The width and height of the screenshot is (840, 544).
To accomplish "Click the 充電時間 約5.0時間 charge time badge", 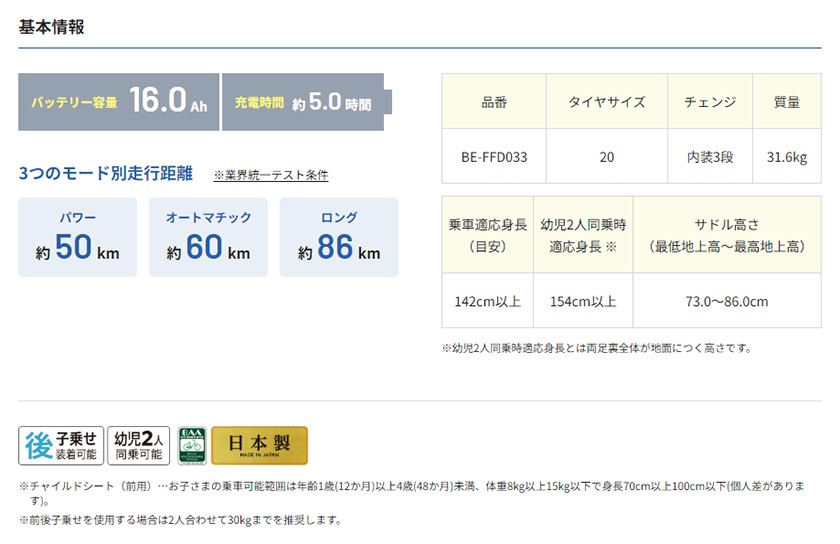I will (x=304, y=102).
